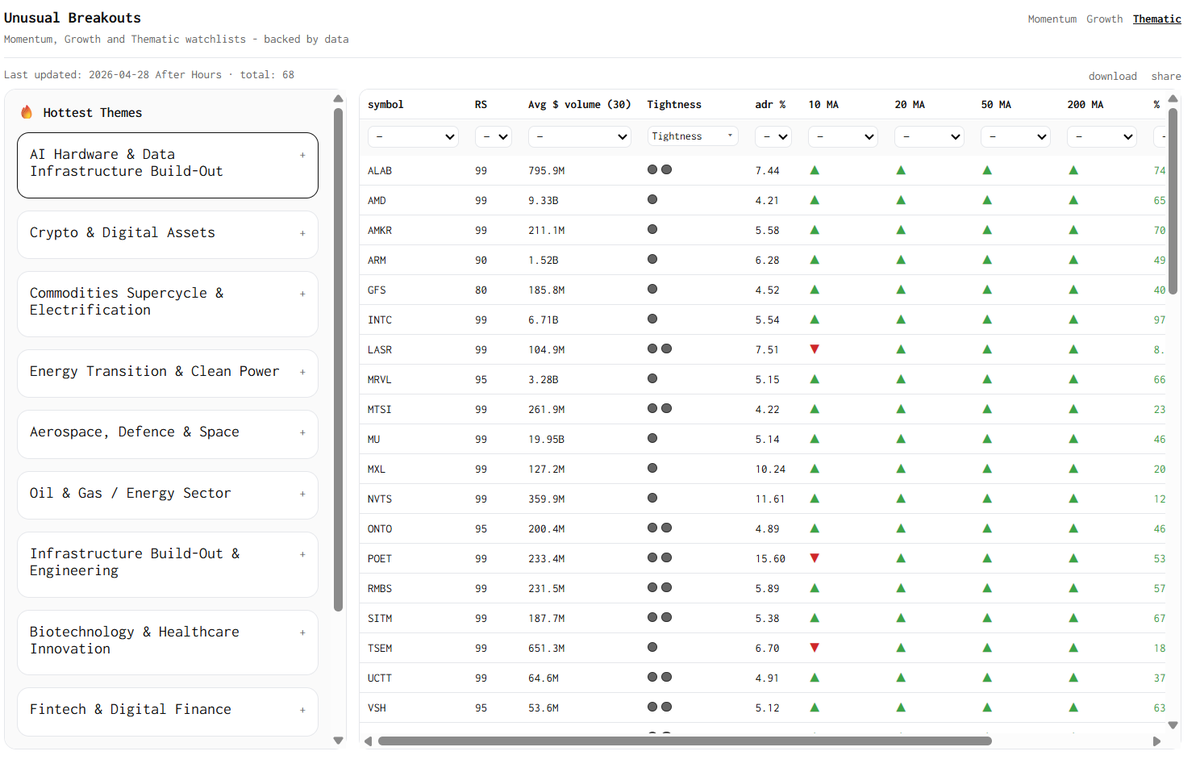
Task: Click the INTC 200 MA green arrow
Action: click(x=1074, y=320)
